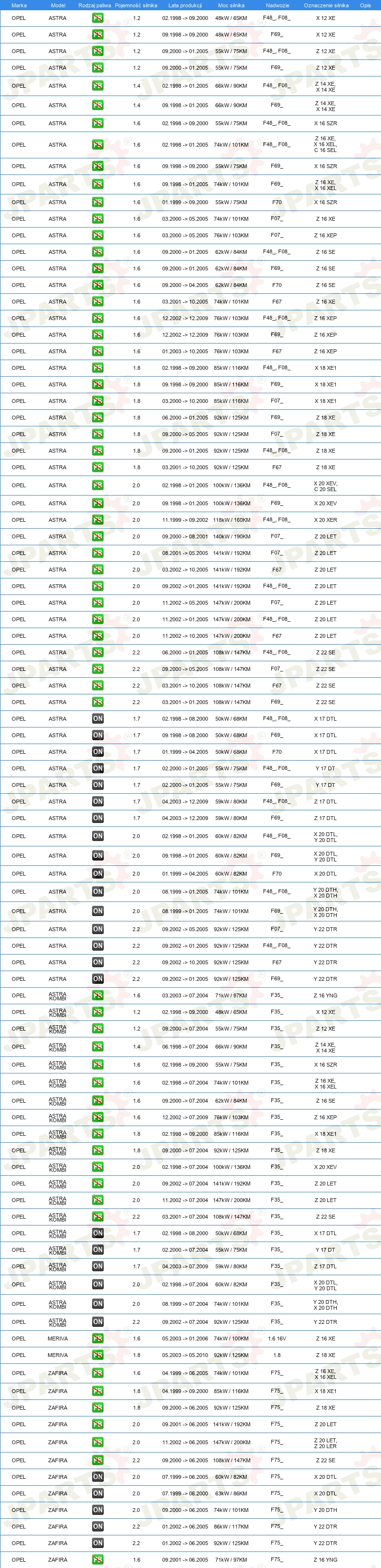Click petrol icon in ASTRA KOMBI Z 22 SE row
The image size is (381, 1568).
(x=97, y=1216)
